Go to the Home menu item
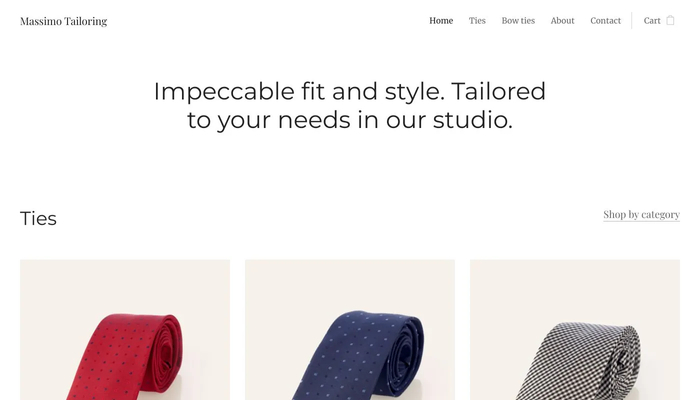The height and width of the screenshot is (400, 700). pos(441,21)
